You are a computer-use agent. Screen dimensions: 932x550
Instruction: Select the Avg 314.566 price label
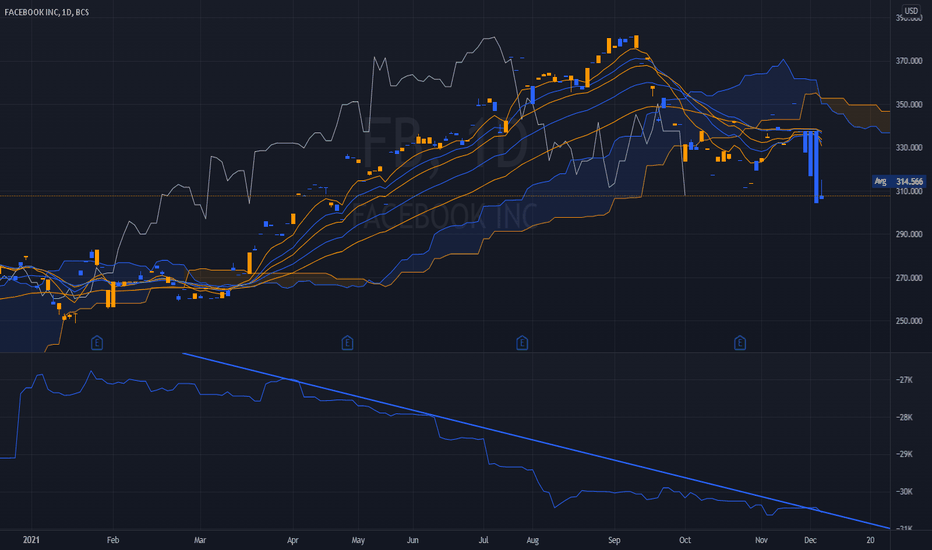pos(898,181)
